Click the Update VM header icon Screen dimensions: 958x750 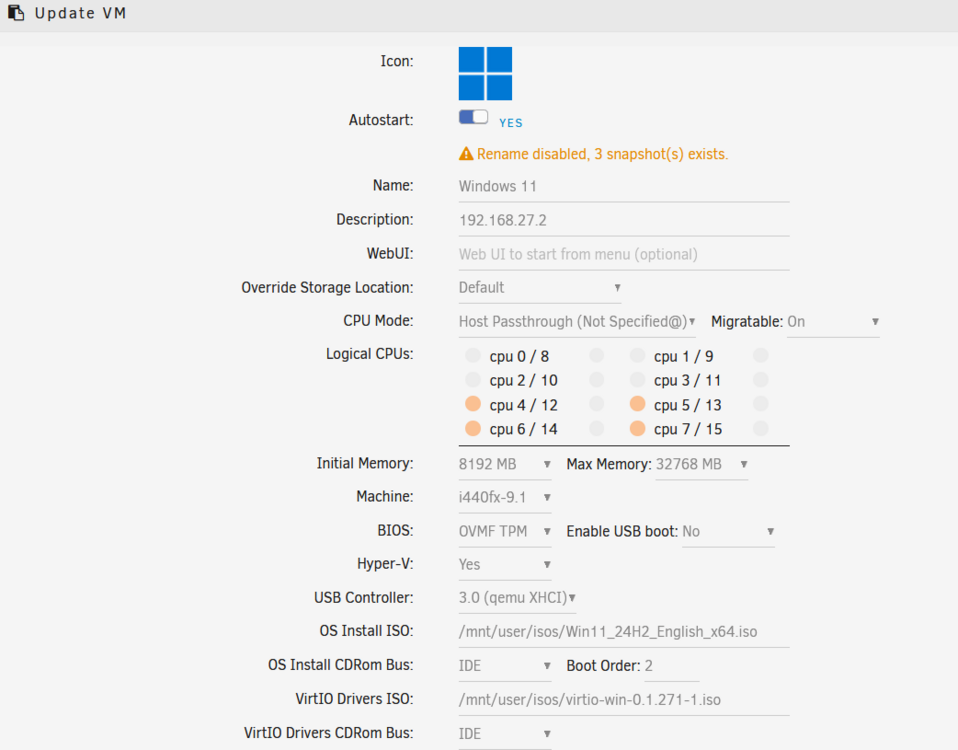pos(16,13)
